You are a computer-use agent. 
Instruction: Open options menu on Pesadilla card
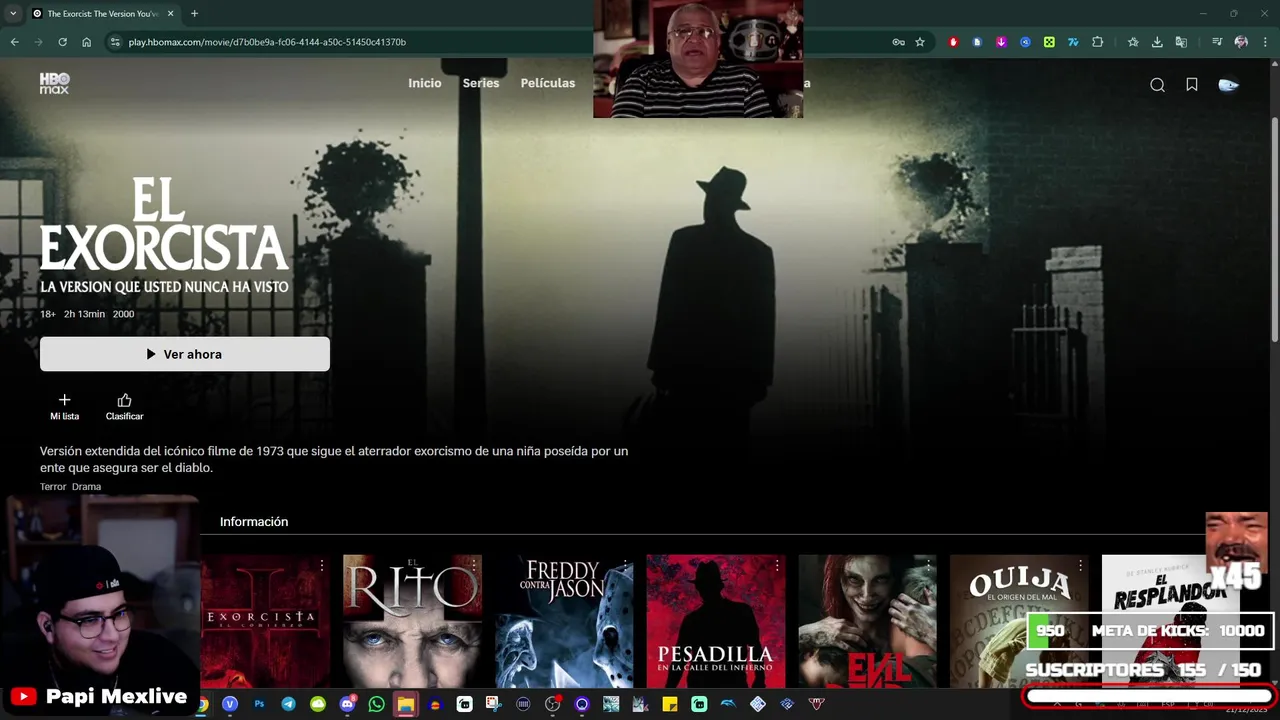tap(777, 566)
